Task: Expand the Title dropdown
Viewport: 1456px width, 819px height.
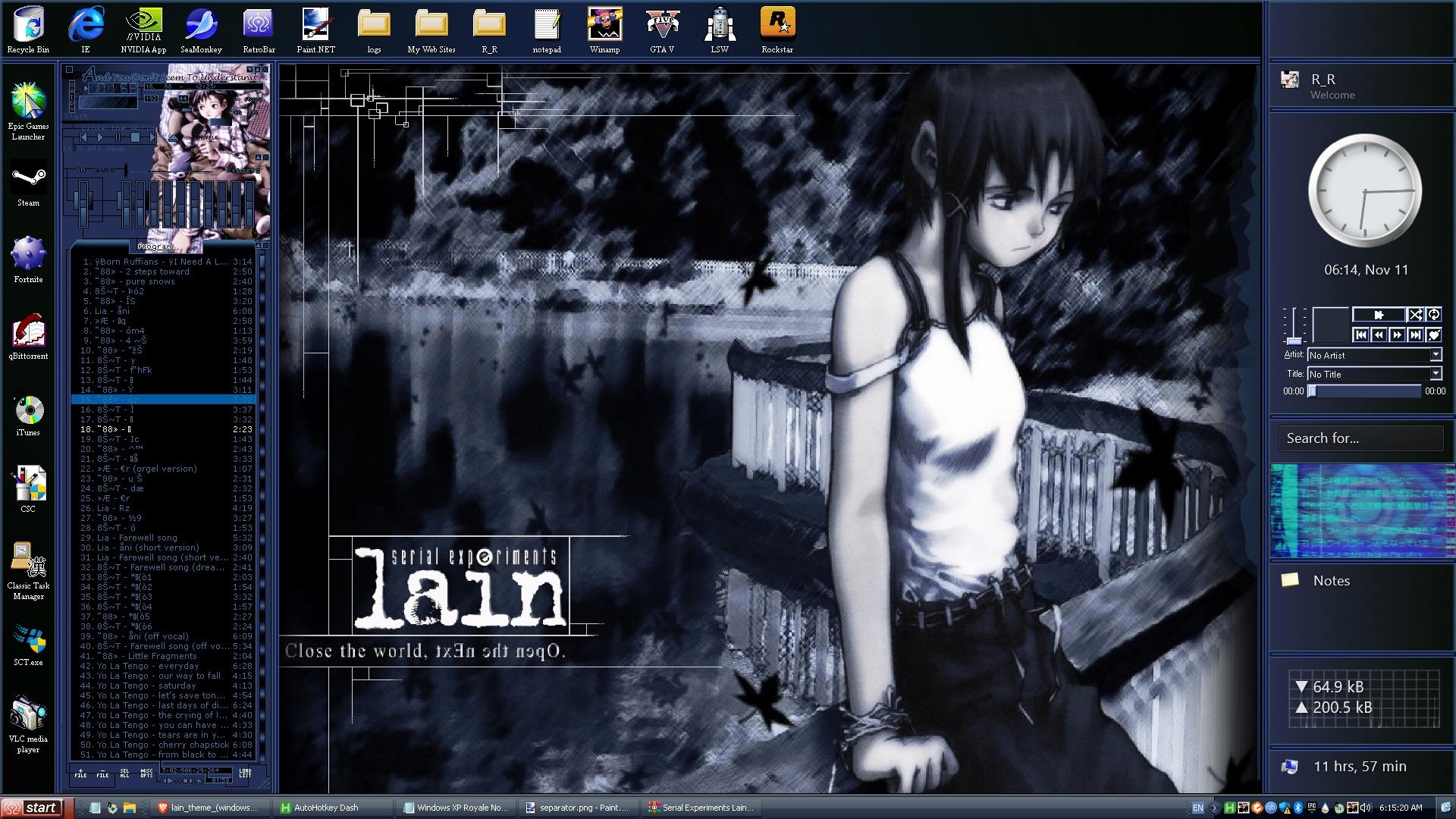Action: [1436, 374]
